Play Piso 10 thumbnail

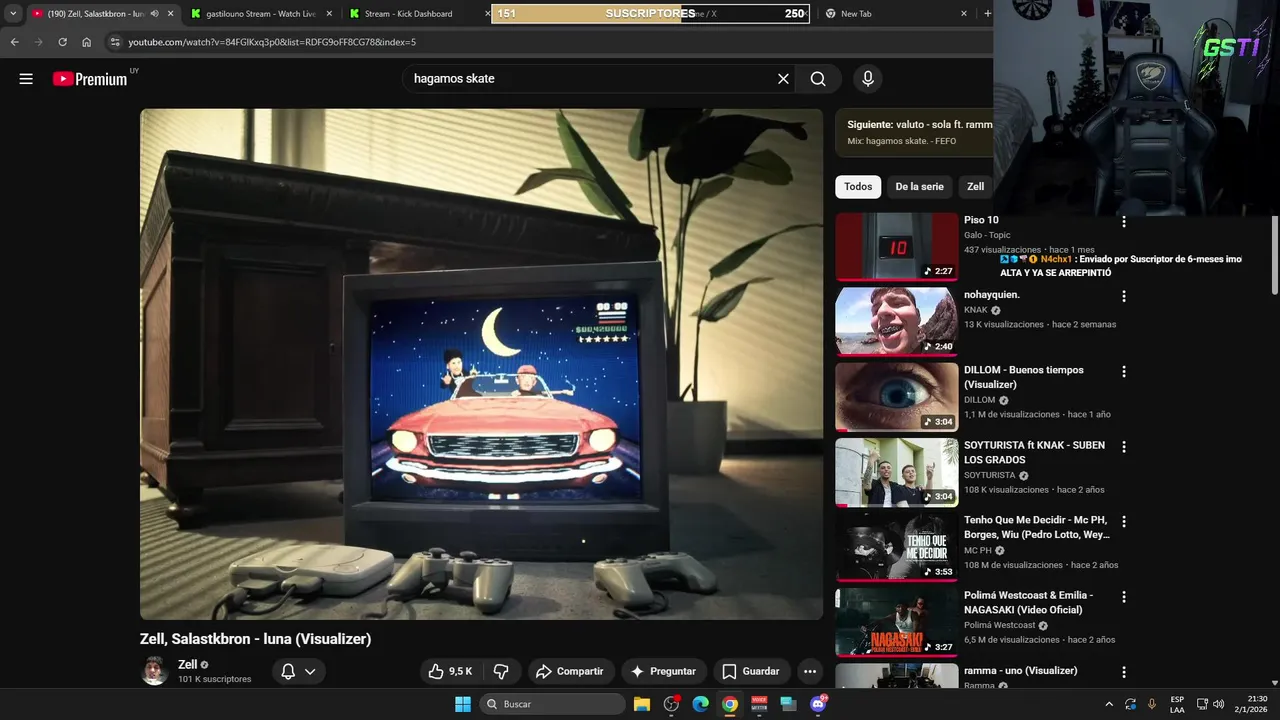[897, 246]
